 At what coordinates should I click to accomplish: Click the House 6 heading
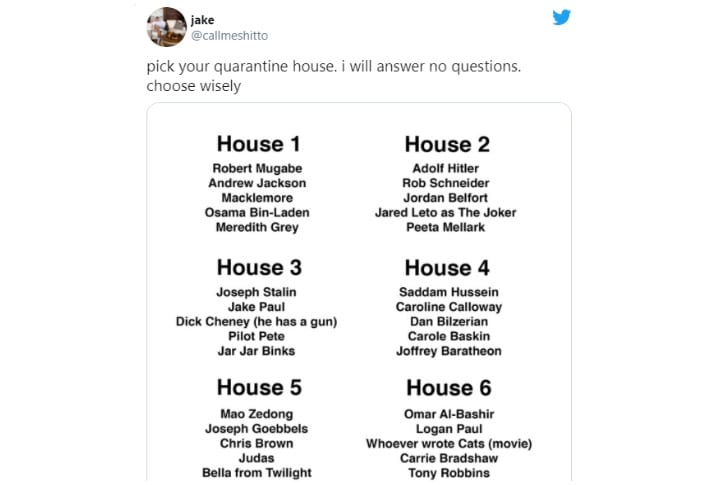pos(448,388)
